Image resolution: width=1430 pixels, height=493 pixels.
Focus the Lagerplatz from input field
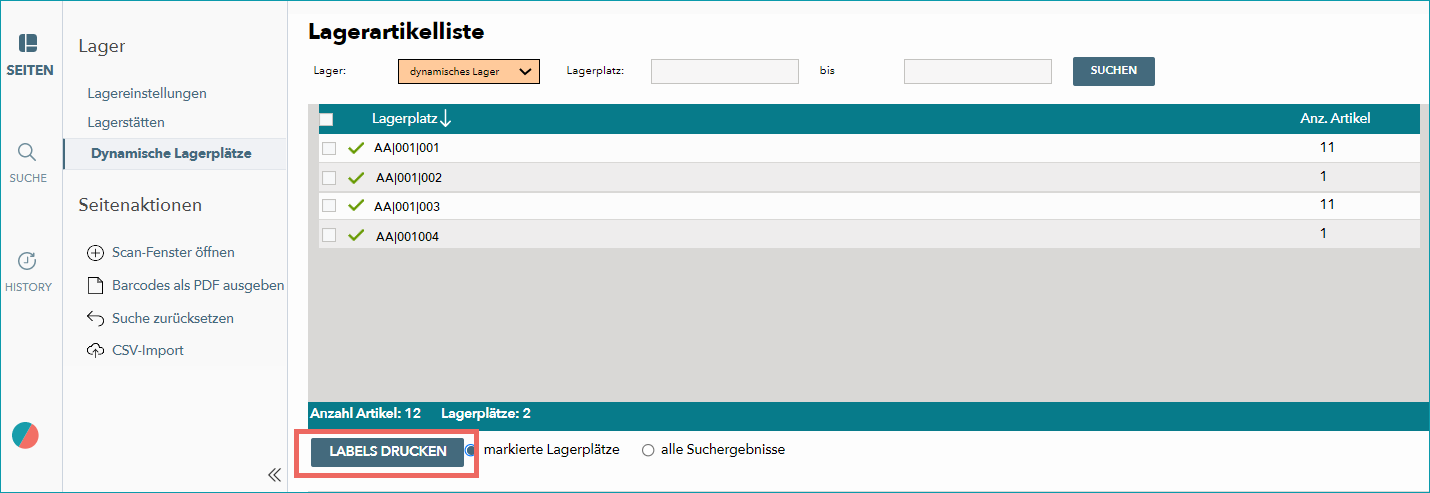[725, 71]
